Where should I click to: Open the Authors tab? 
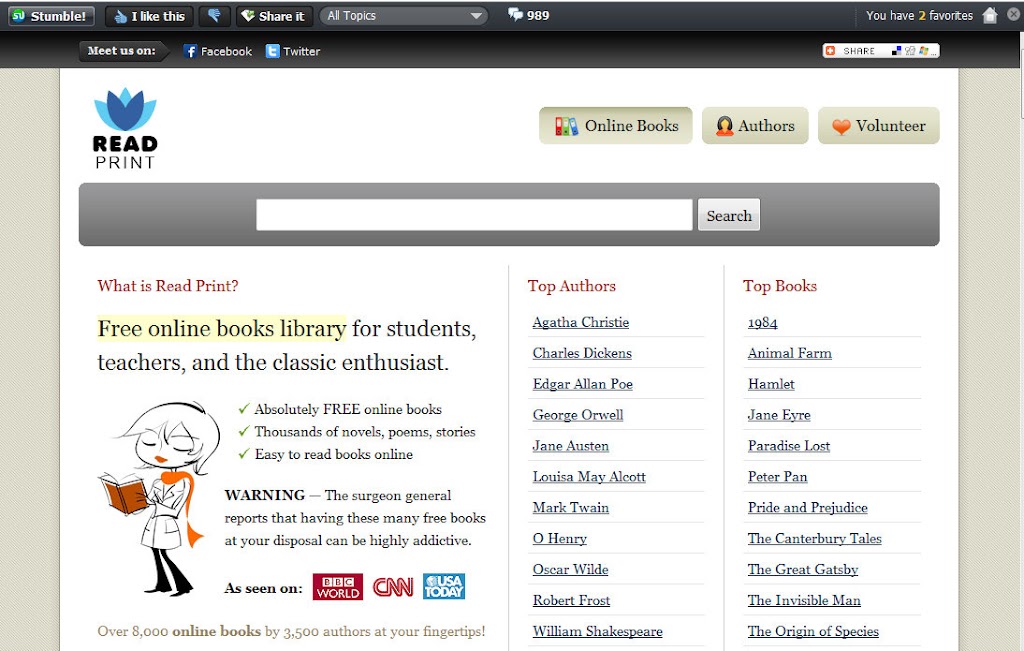[x=755, y=125]
